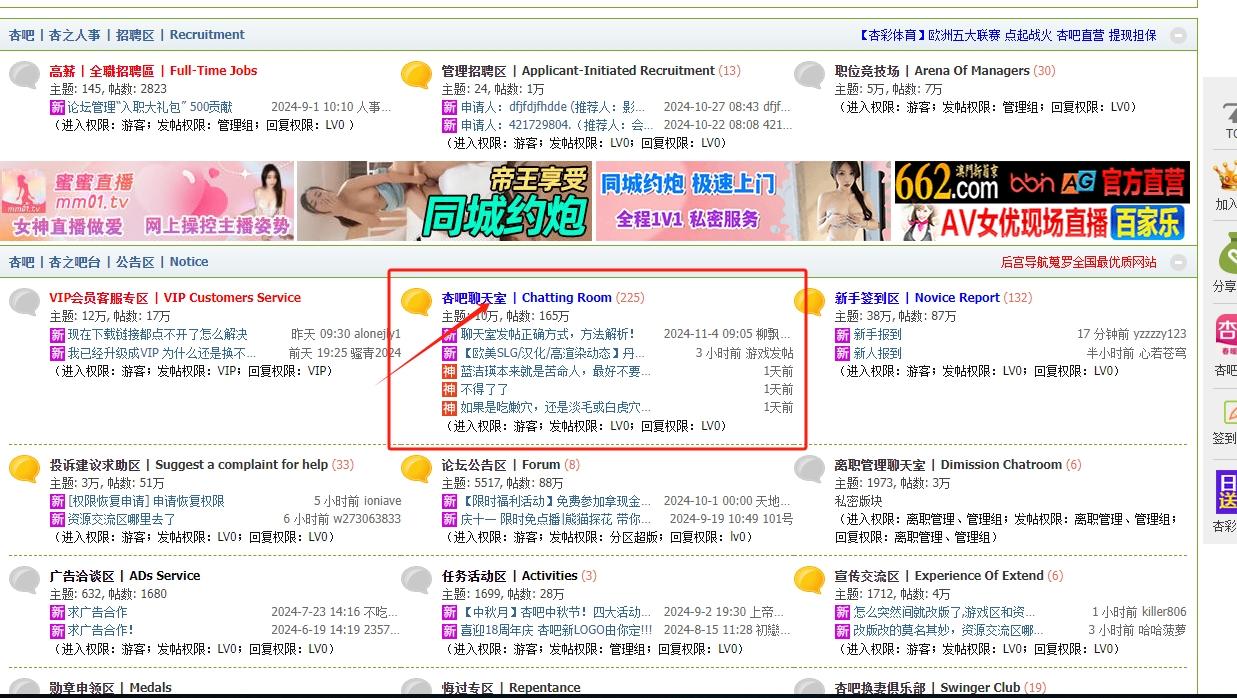Click the gray bubble icon beside Arena Of Managers

(x=809, y=75)
